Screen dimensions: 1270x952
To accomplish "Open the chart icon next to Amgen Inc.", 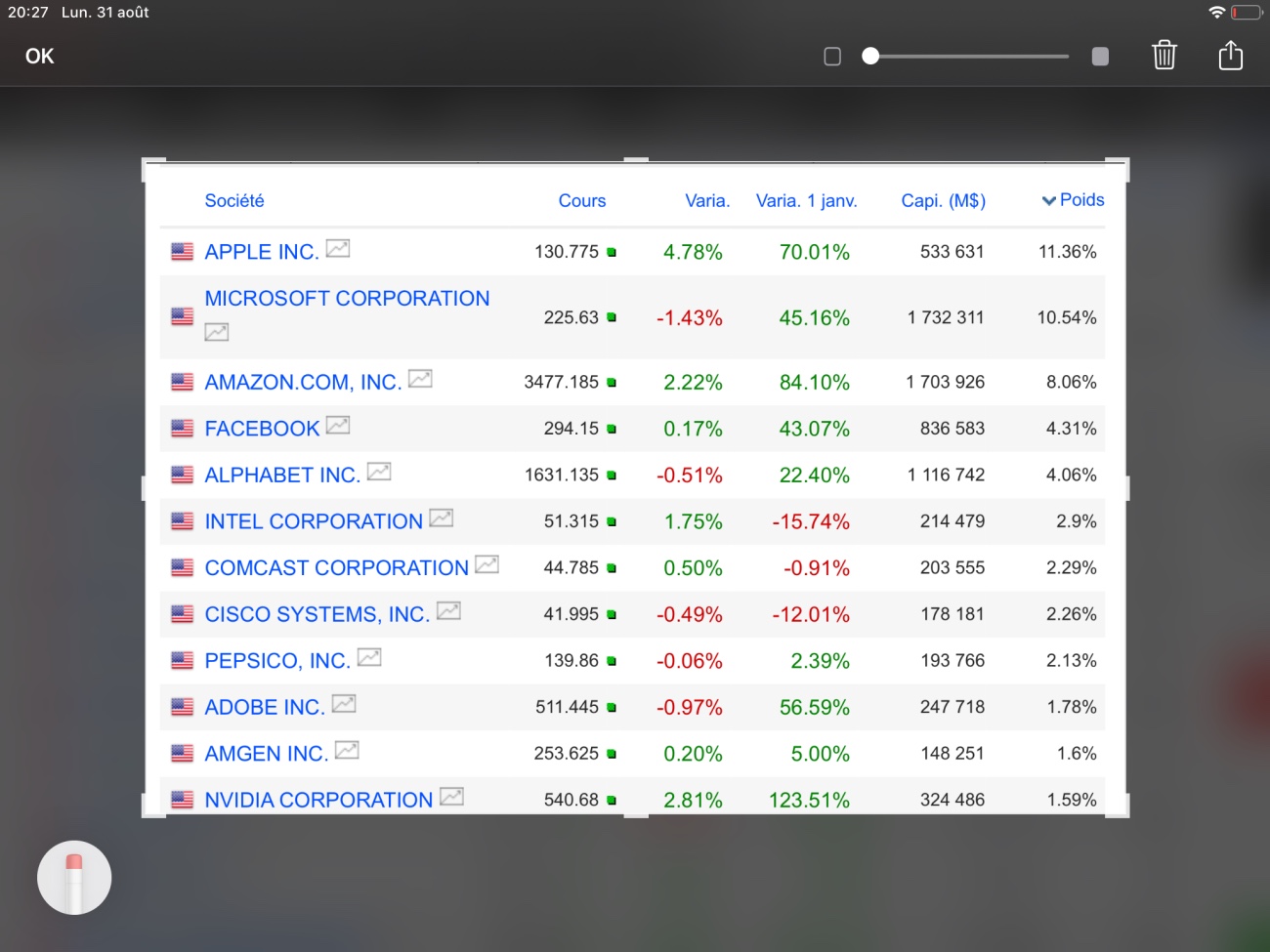I will 347,751.
